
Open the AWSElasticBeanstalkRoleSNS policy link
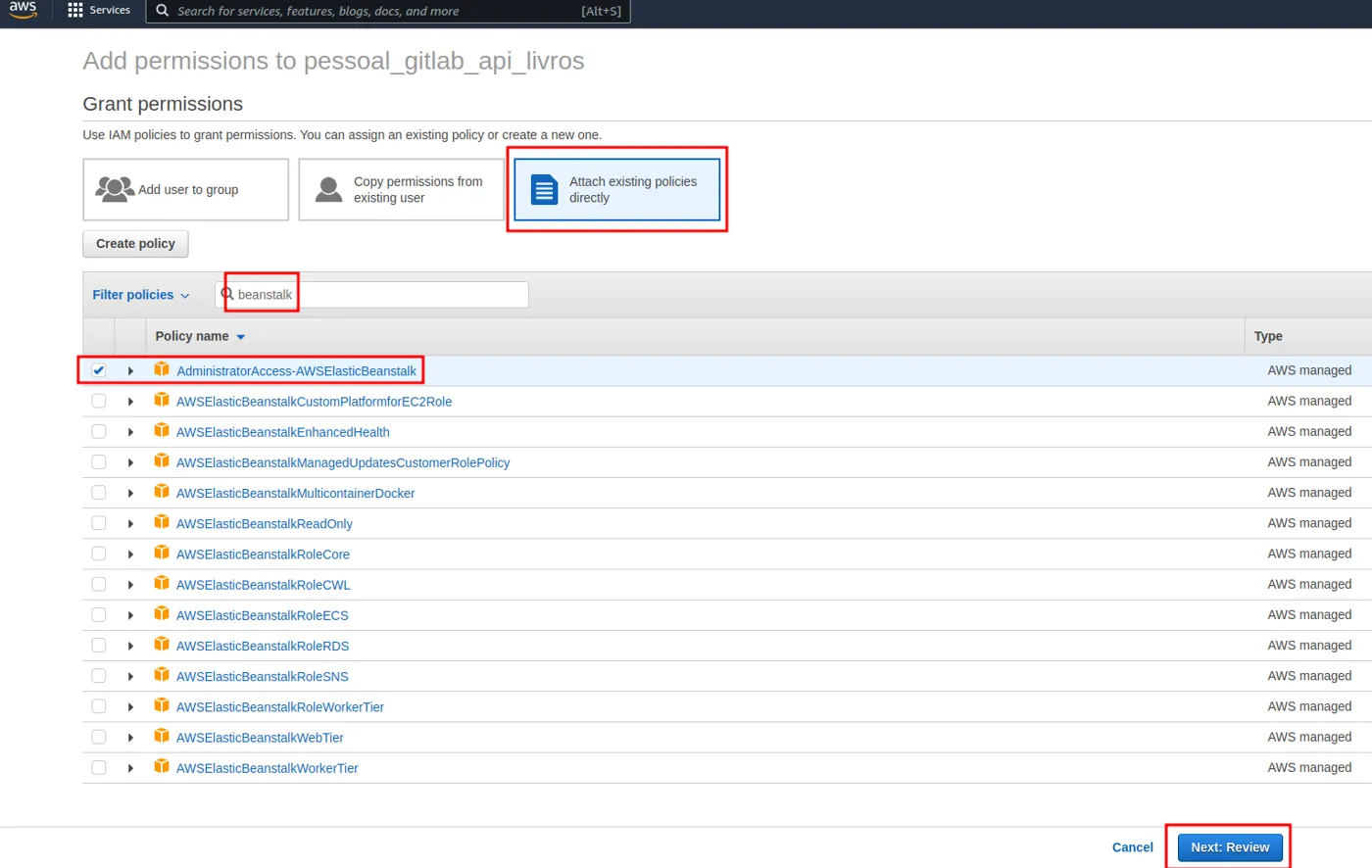pos(262,676)
